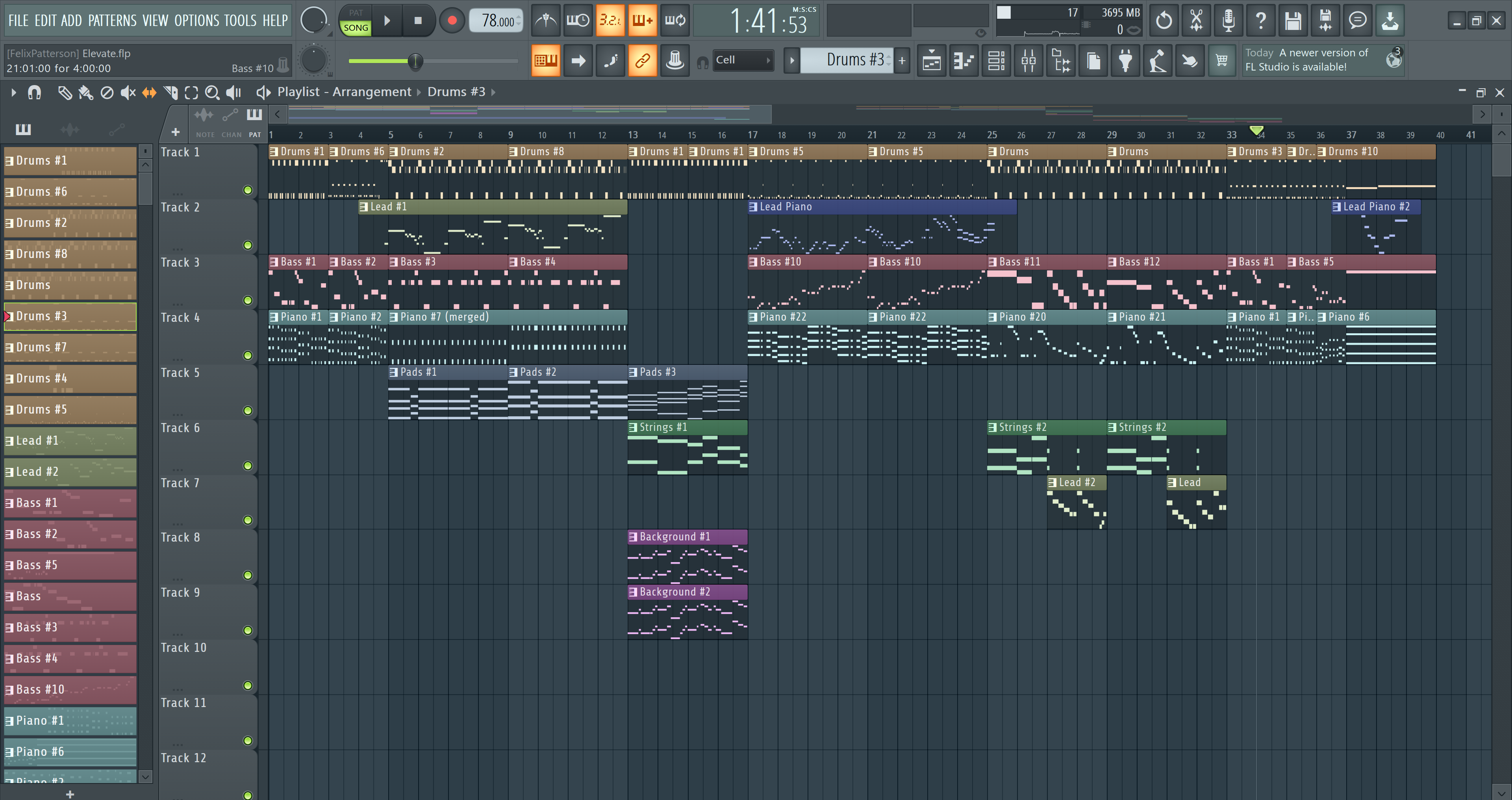1512x800 pixels.
Task: Click the record button
Action: click(452, 20)
